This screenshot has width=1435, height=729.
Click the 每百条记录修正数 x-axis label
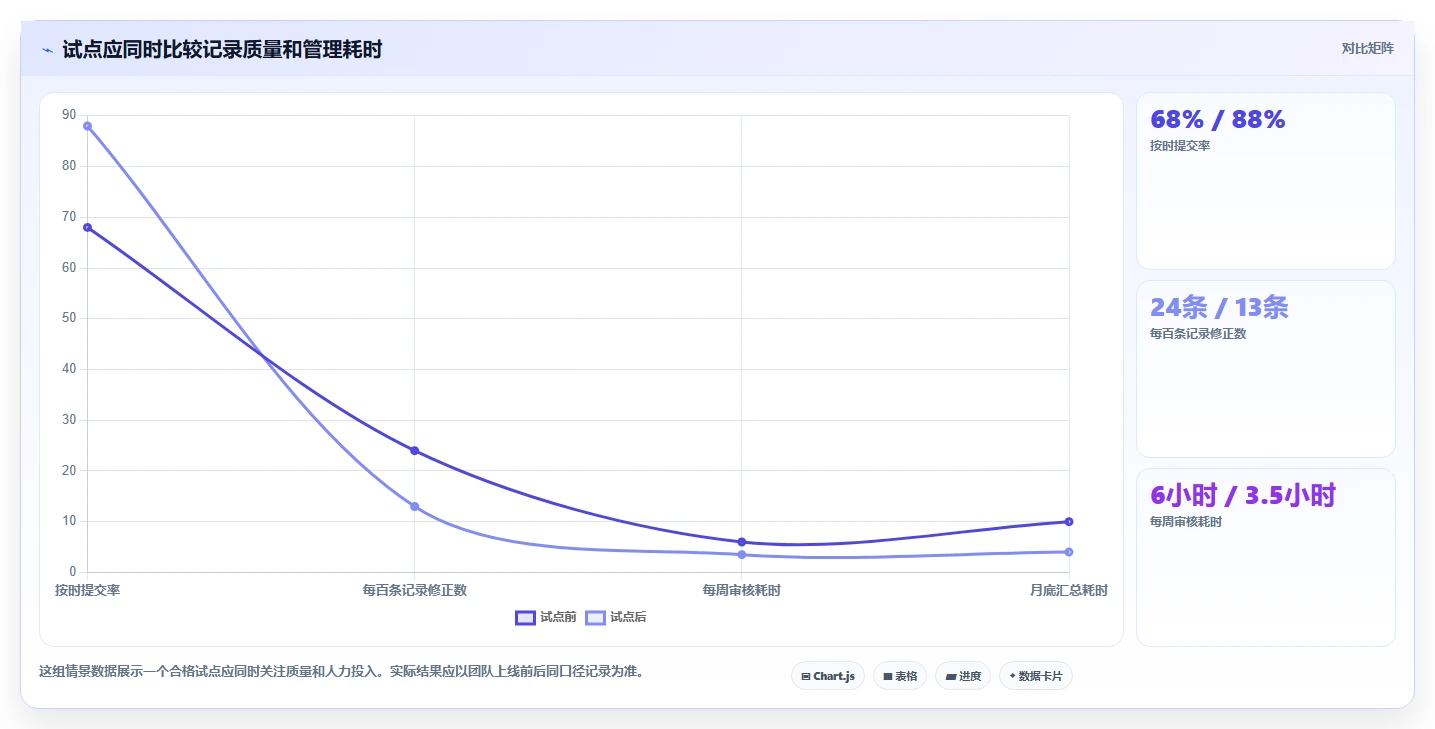[x=414, y=590]
